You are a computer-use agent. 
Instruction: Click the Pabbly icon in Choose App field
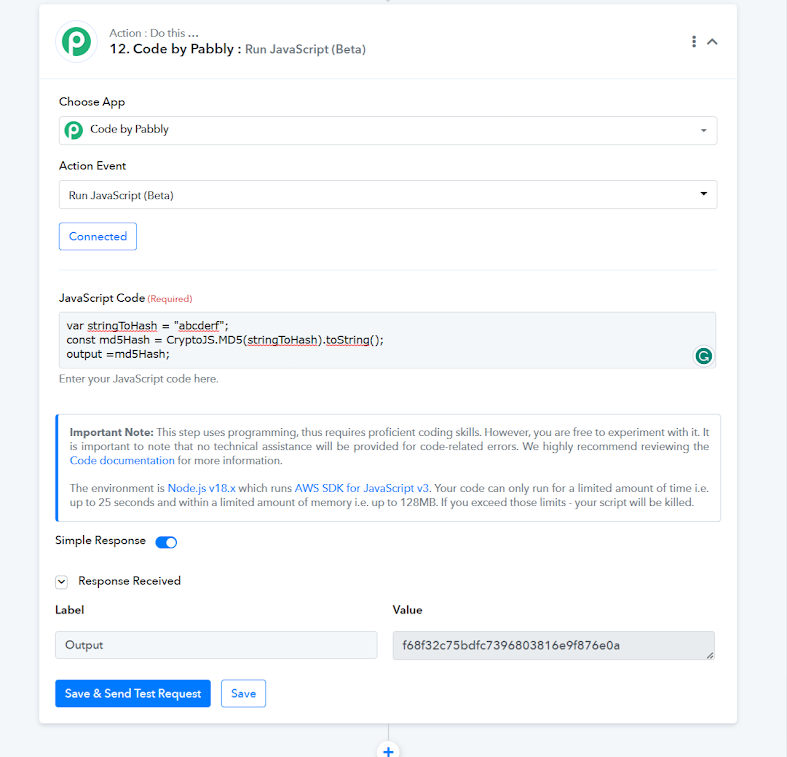coord(74,130)
